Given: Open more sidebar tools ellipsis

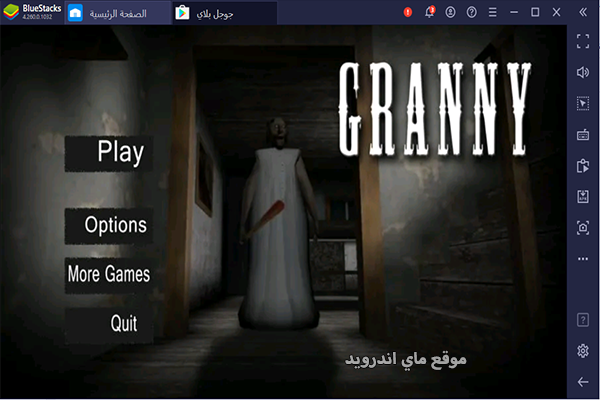Looking at the screenshot, I should (x=583, y=259).
